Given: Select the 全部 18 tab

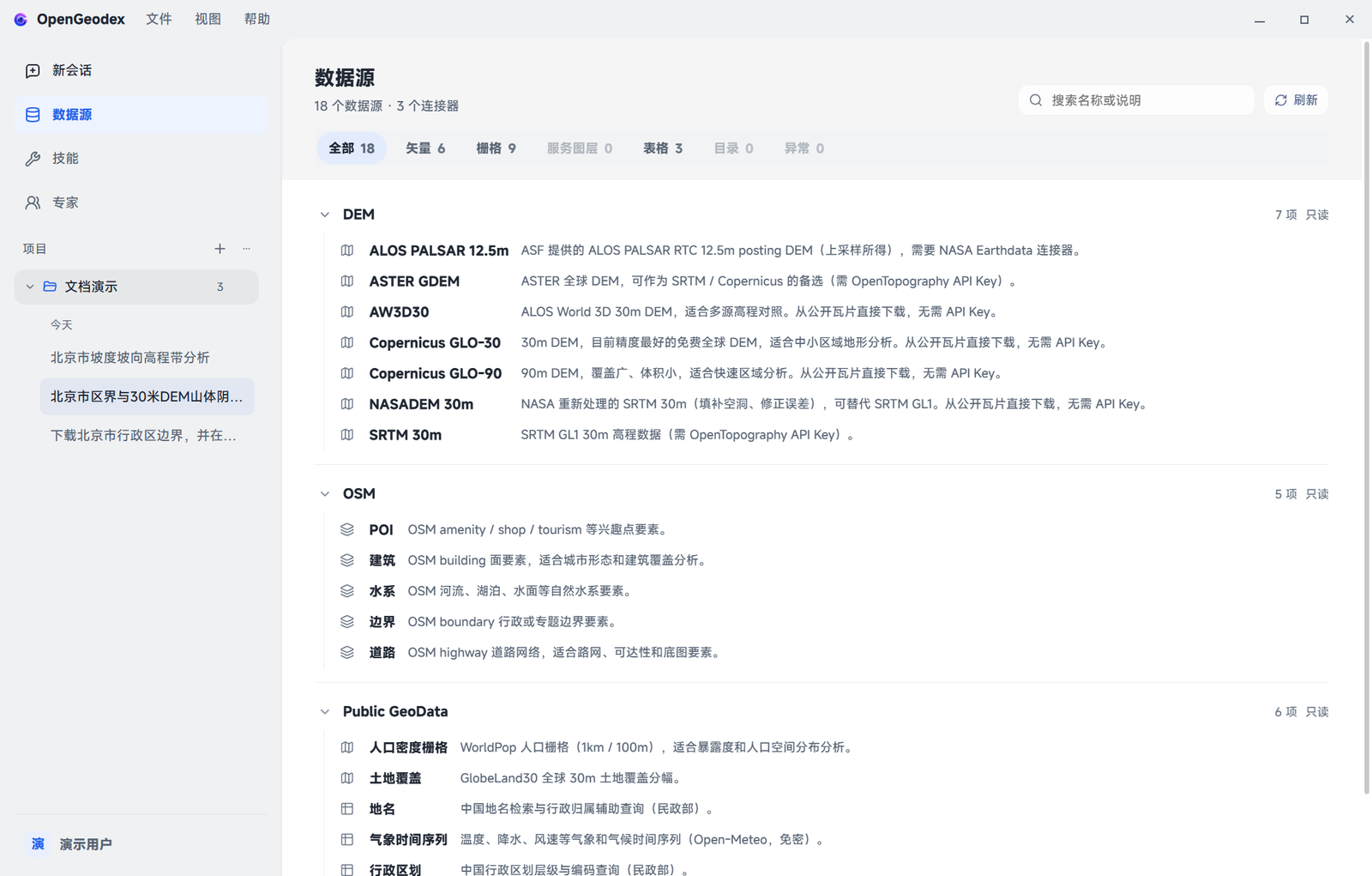Looking at the screenshot, I should [352, 148].
